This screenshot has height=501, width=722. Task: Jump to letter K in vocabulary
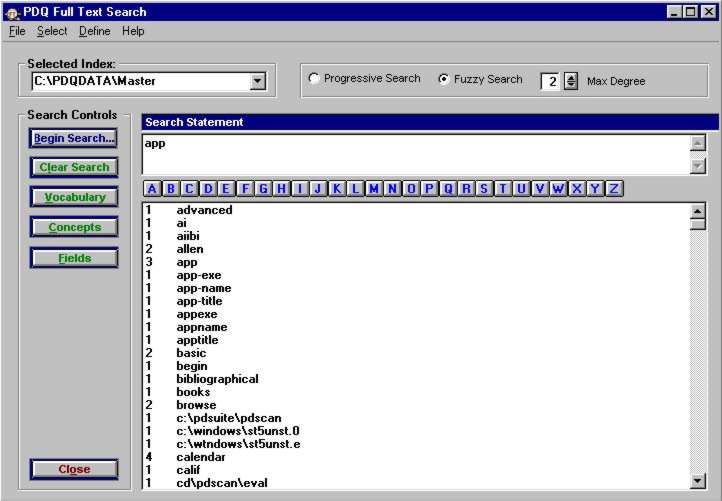click(337, 188)
